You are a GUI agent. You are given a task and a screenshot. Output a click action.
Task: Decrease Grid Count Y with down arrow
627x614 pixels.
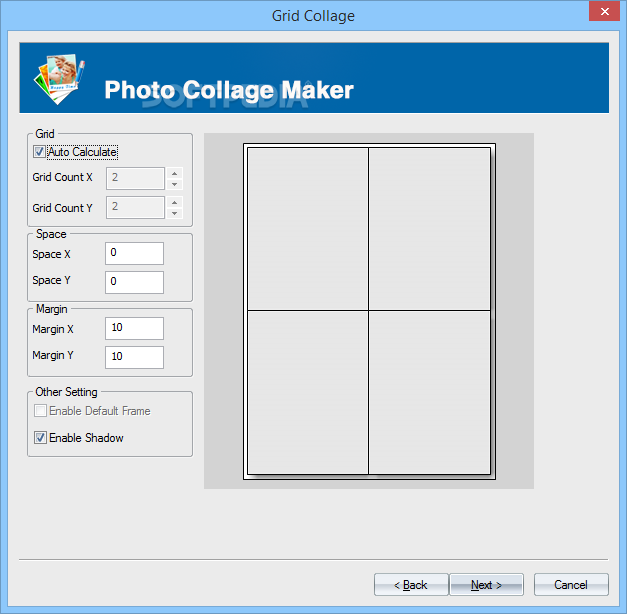click(175, 214)
